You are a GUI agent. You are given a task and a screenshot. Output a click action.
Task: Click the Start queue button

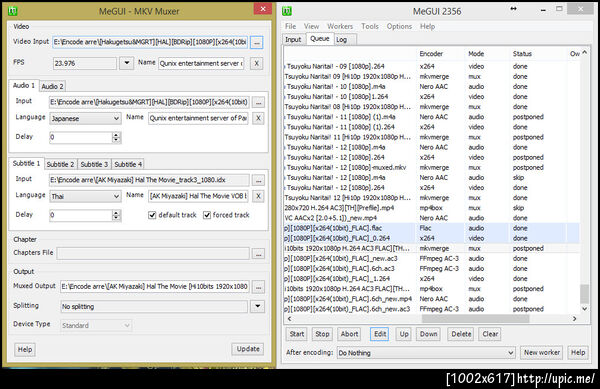coord(297,334)
